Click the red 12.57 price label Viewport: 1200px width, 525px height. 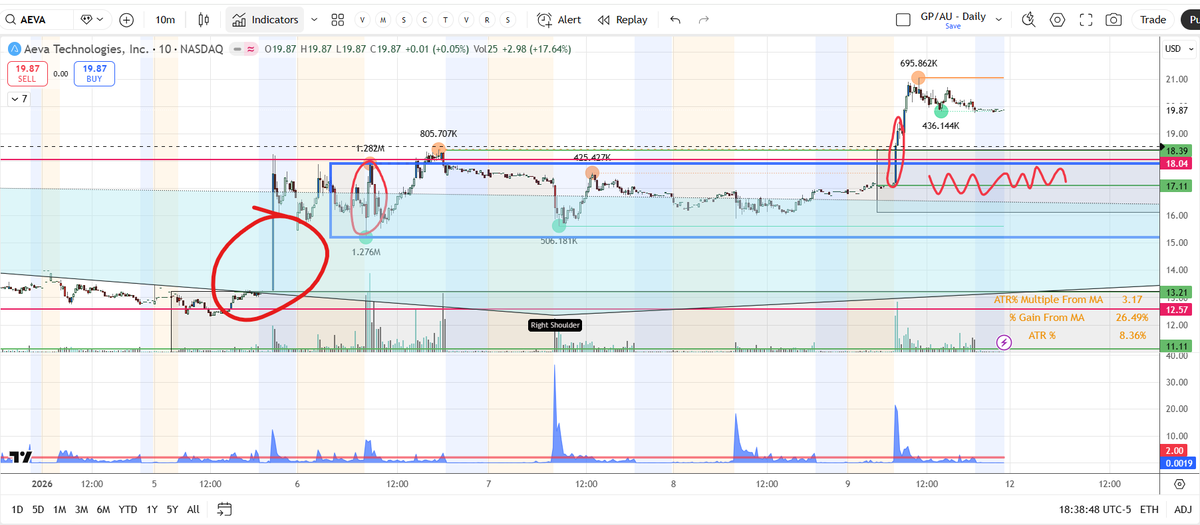tap(1175, 310)
